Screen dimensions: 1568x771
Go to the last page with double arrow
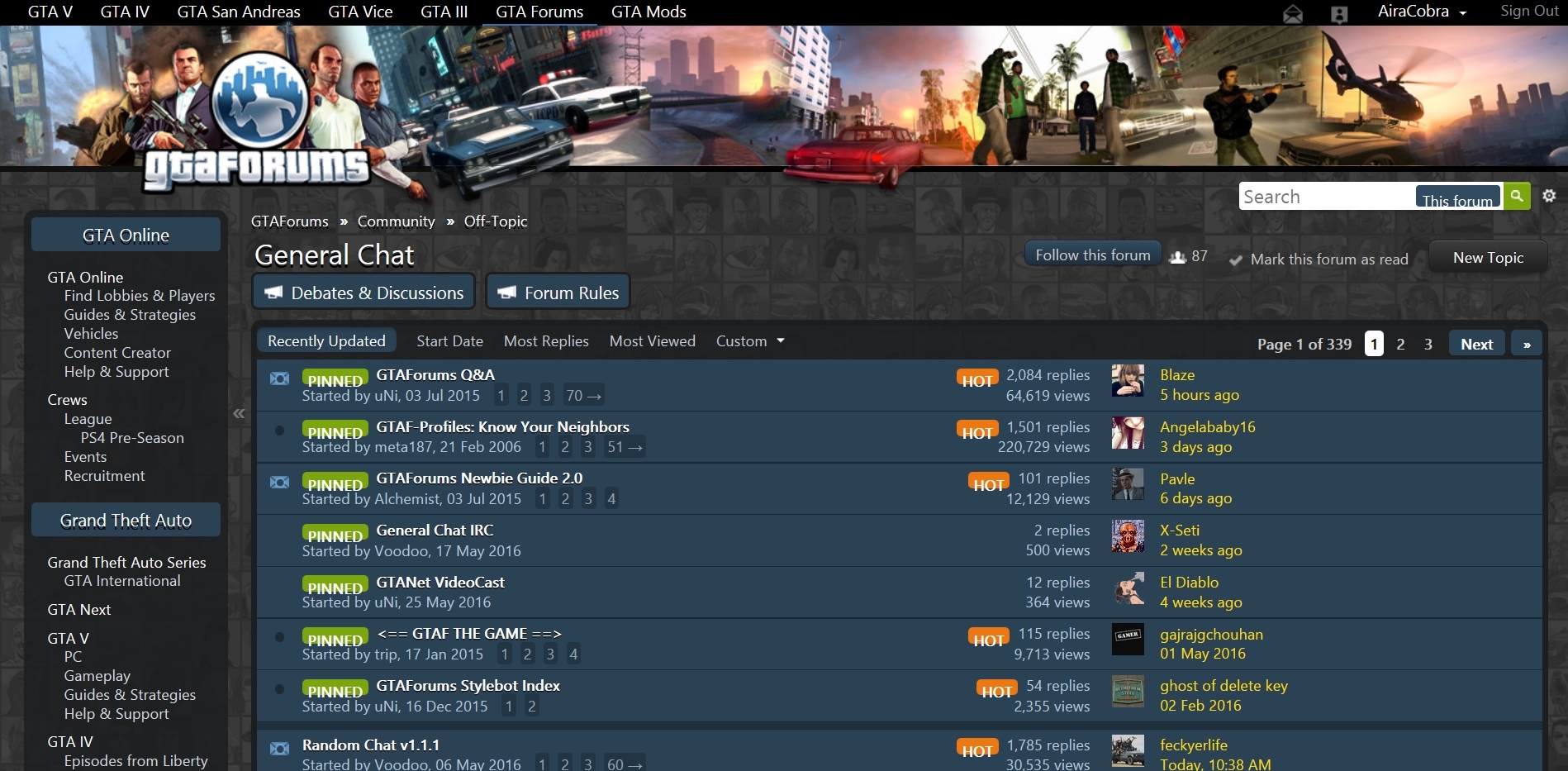point(1527,344)
